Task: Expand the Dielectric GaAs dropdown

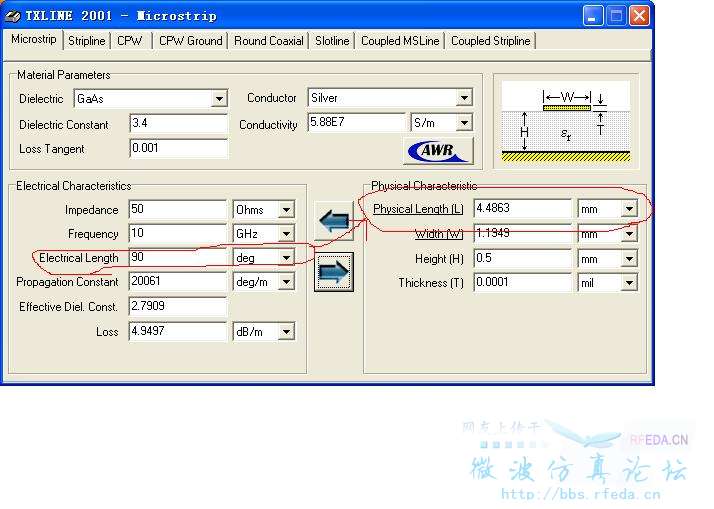Action: (x=219, y=99)
